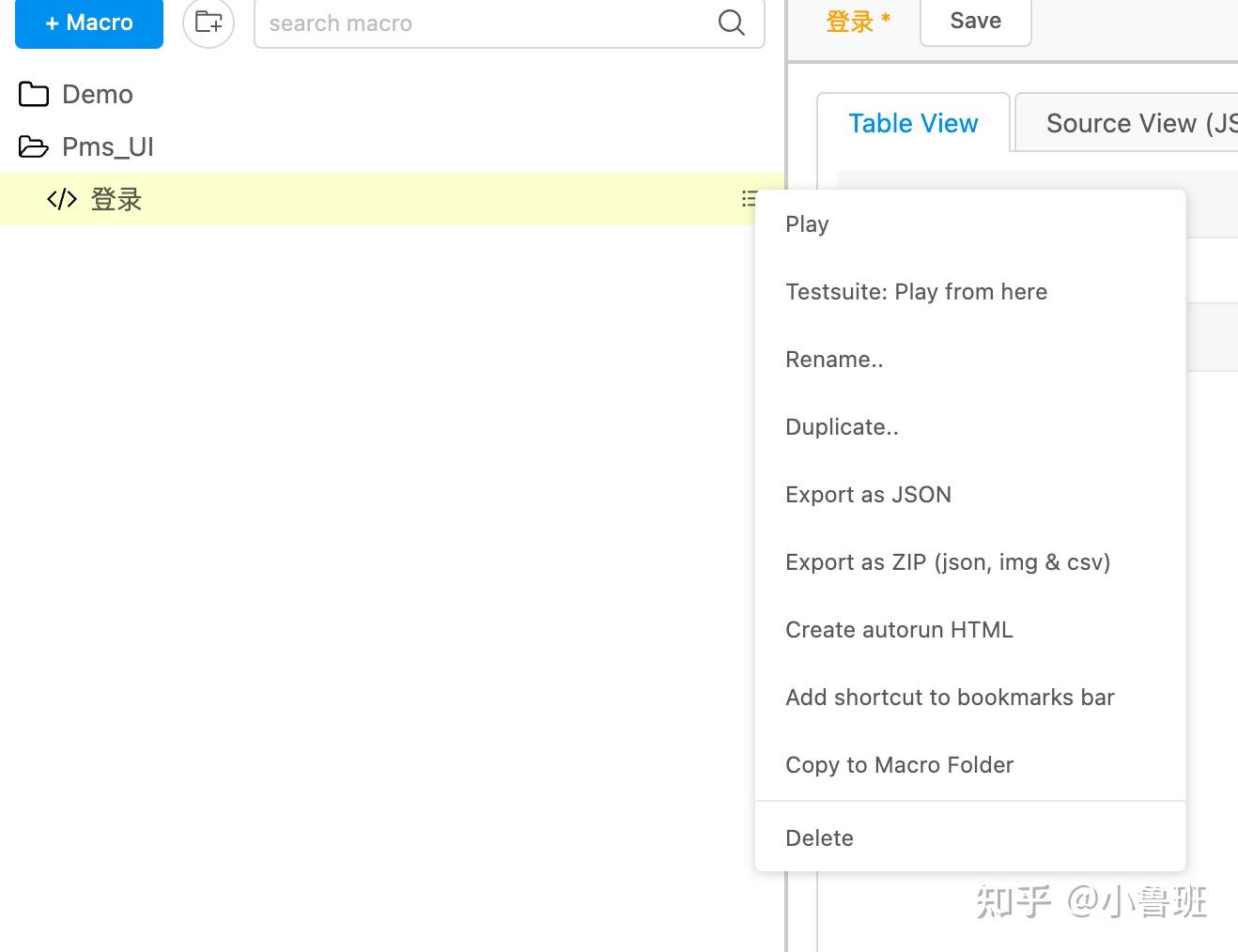Click the macro options list icon
The image size is (1238, 952).
click(749, 198)
